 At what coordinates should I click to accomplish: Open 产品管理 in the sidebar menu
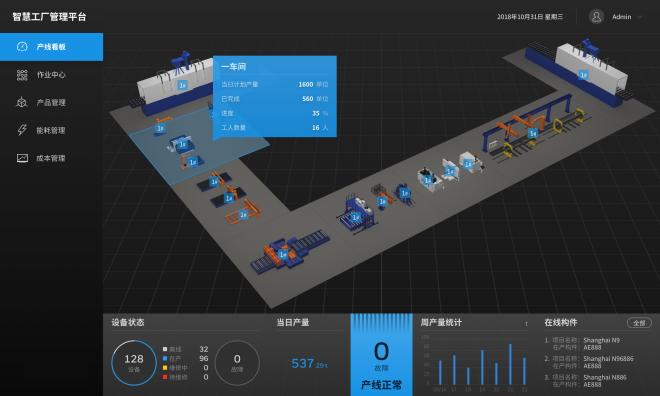tap(51, 103)
